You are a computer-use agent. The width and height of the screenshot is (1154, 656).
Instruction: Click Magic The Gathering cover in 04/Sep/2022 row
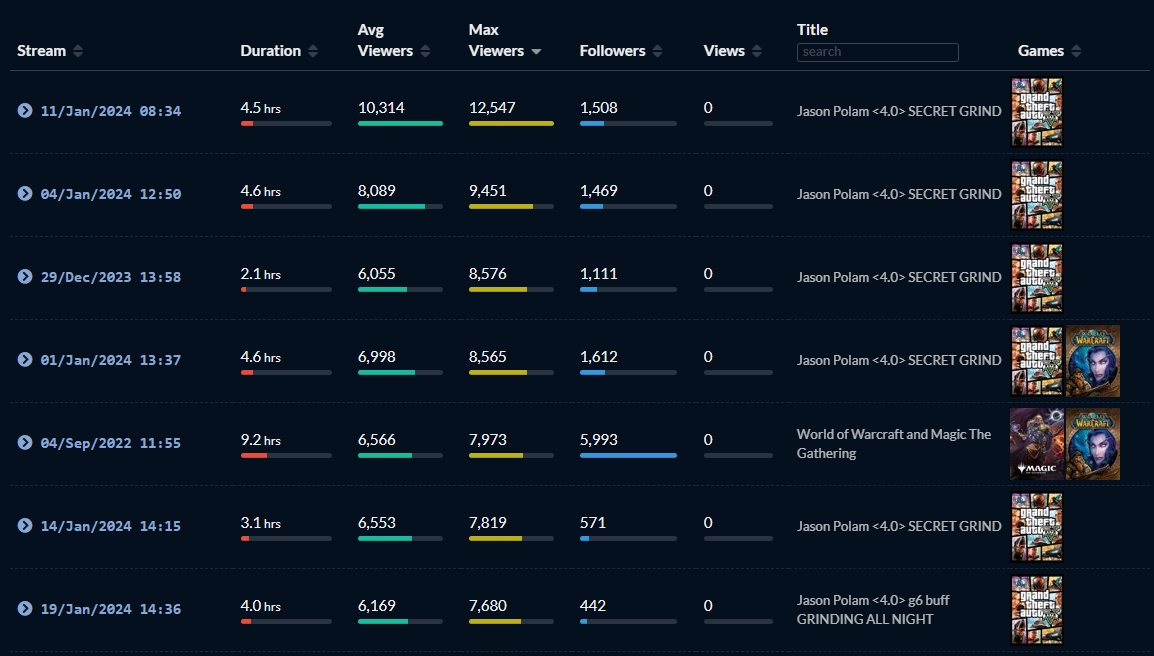1037,444
